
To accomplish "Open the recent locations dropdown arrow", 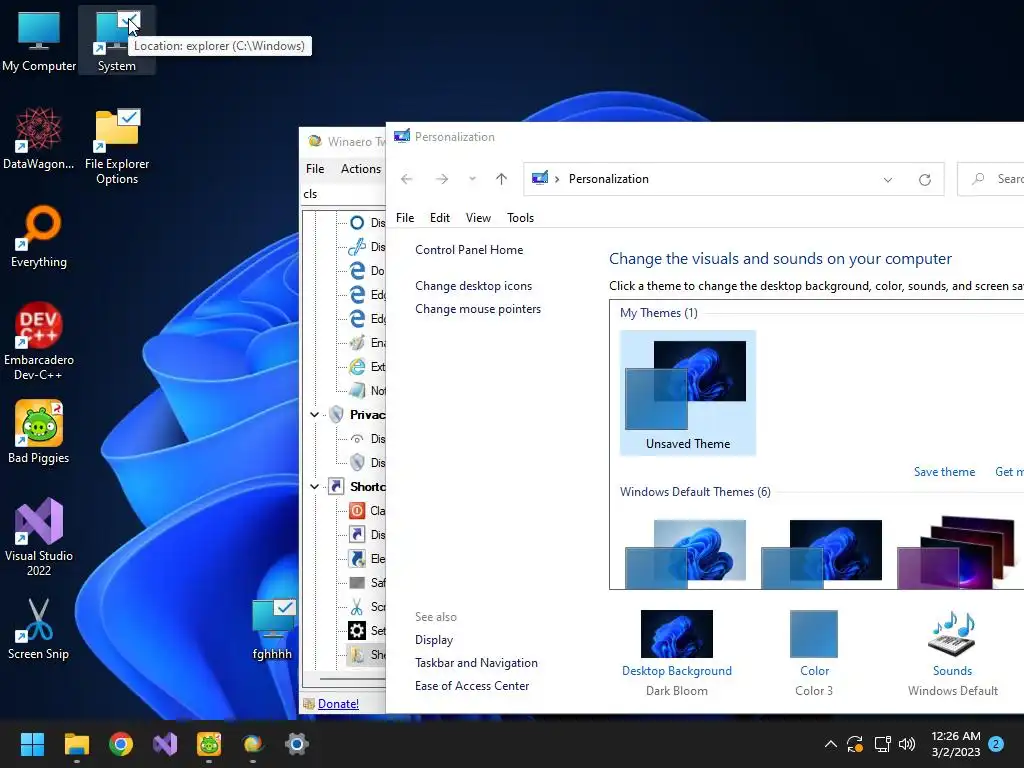I will [472, 179].
